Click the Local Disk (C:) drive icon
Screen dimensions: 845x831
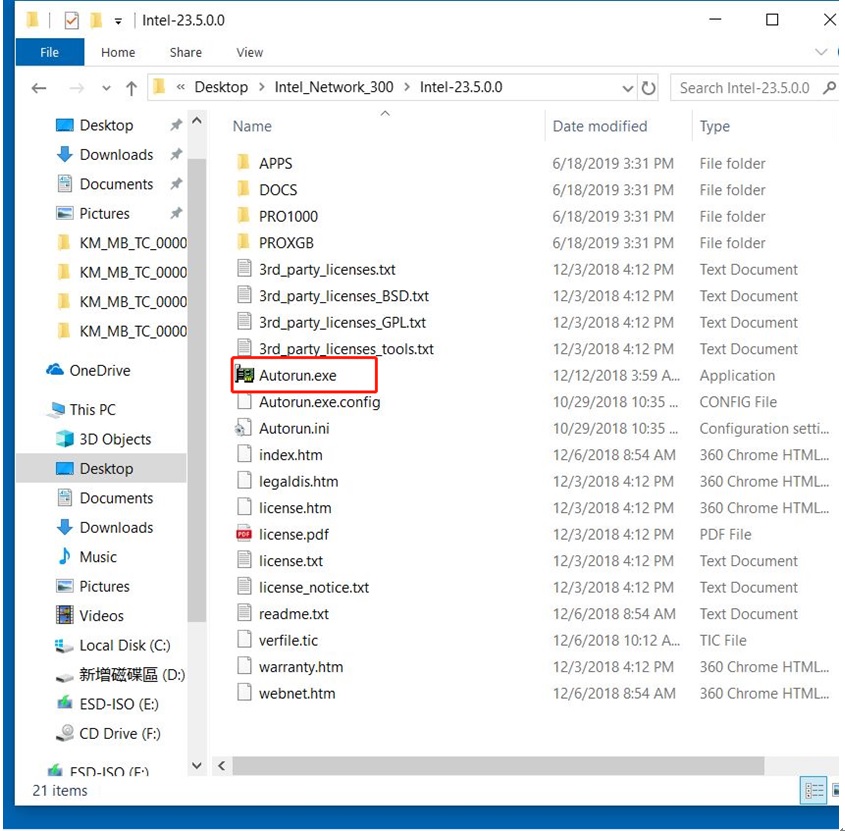pos(65,645)
